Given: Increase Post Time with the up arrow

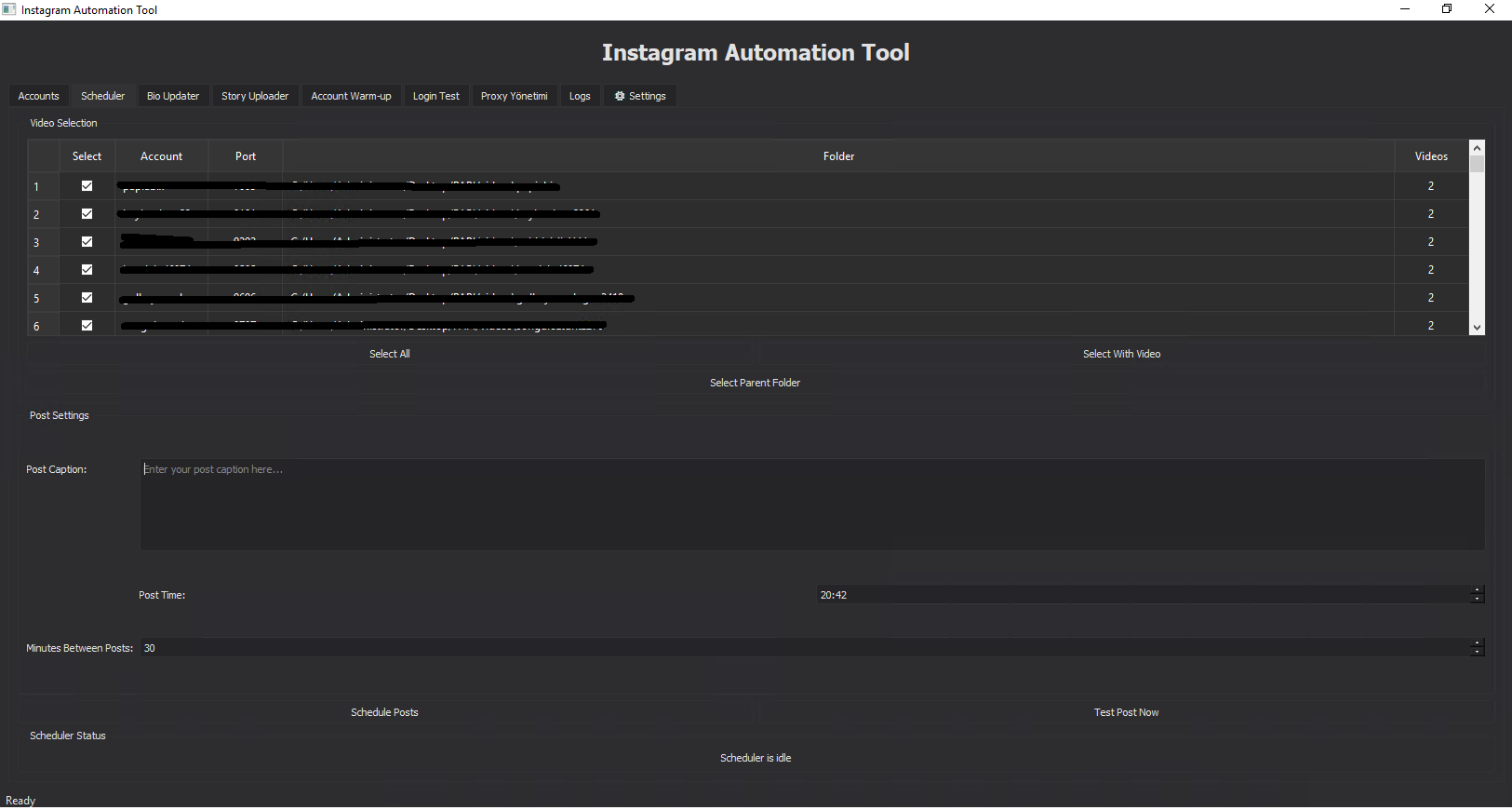Looking at the screenshot, I should click(x=1477, y=590).
